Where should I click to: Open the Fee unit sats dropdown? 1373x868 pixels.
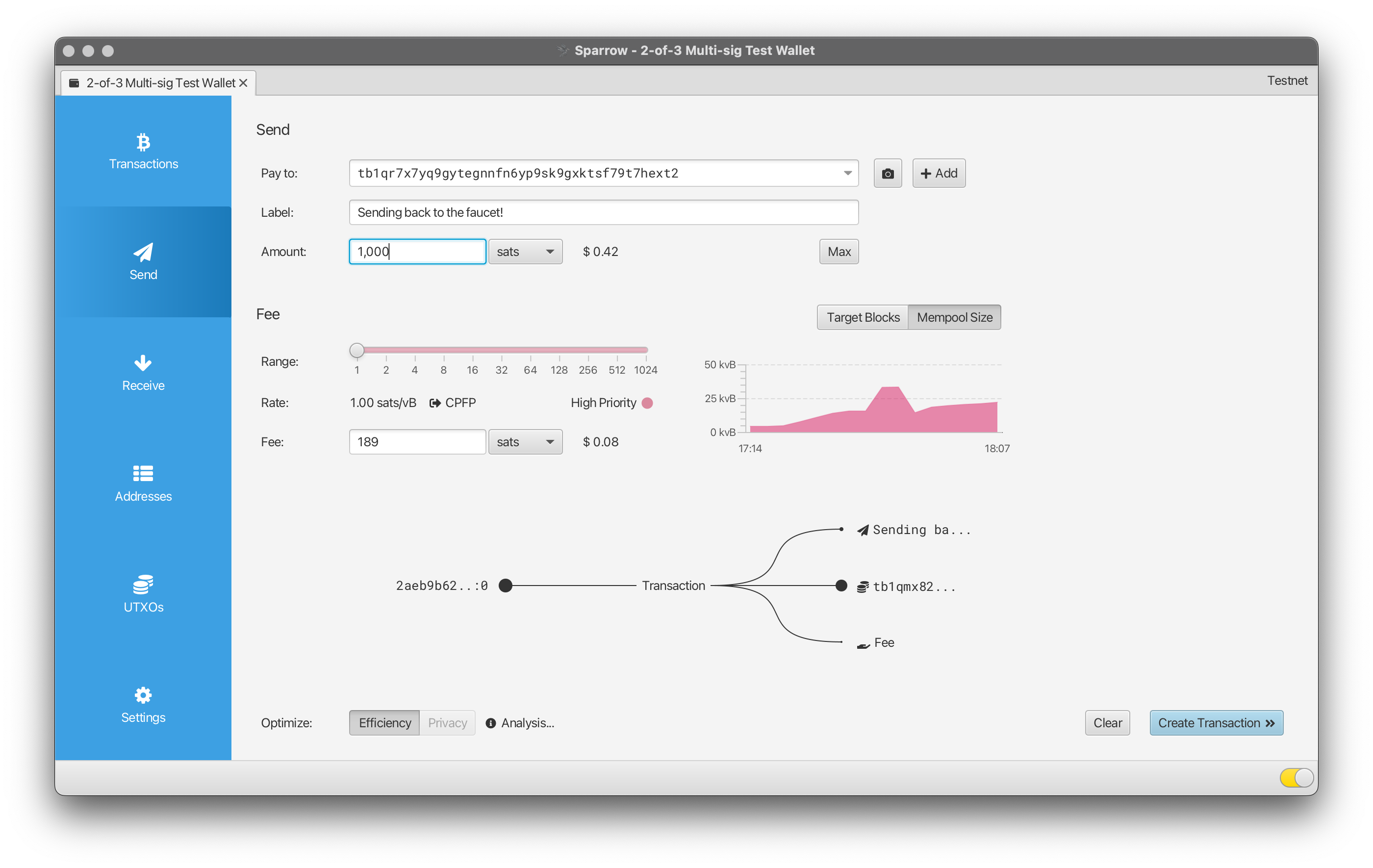(x=525, y=442)
